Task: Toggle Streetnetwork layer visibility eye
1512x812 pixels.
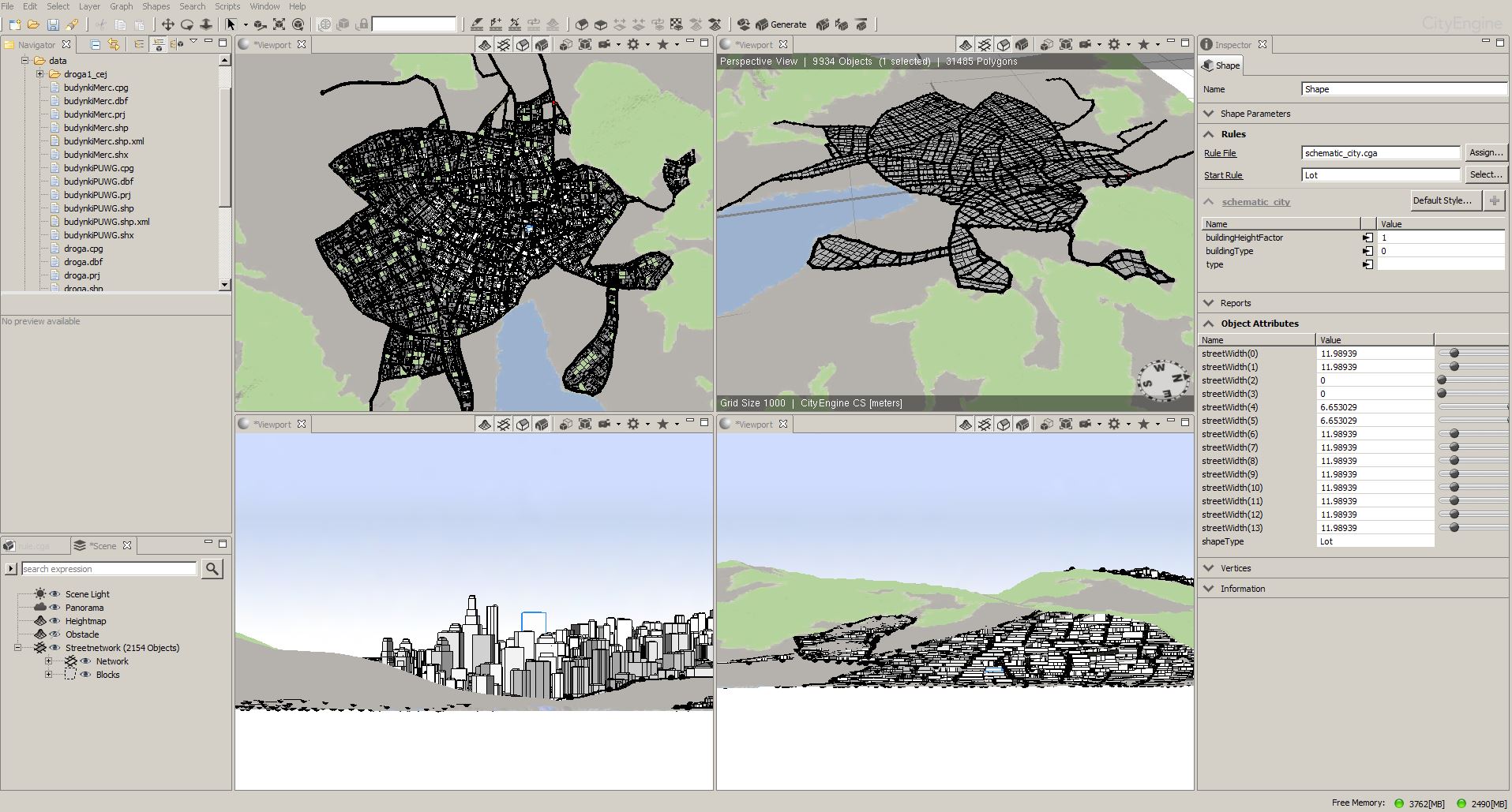Action: tap(55, 647)
